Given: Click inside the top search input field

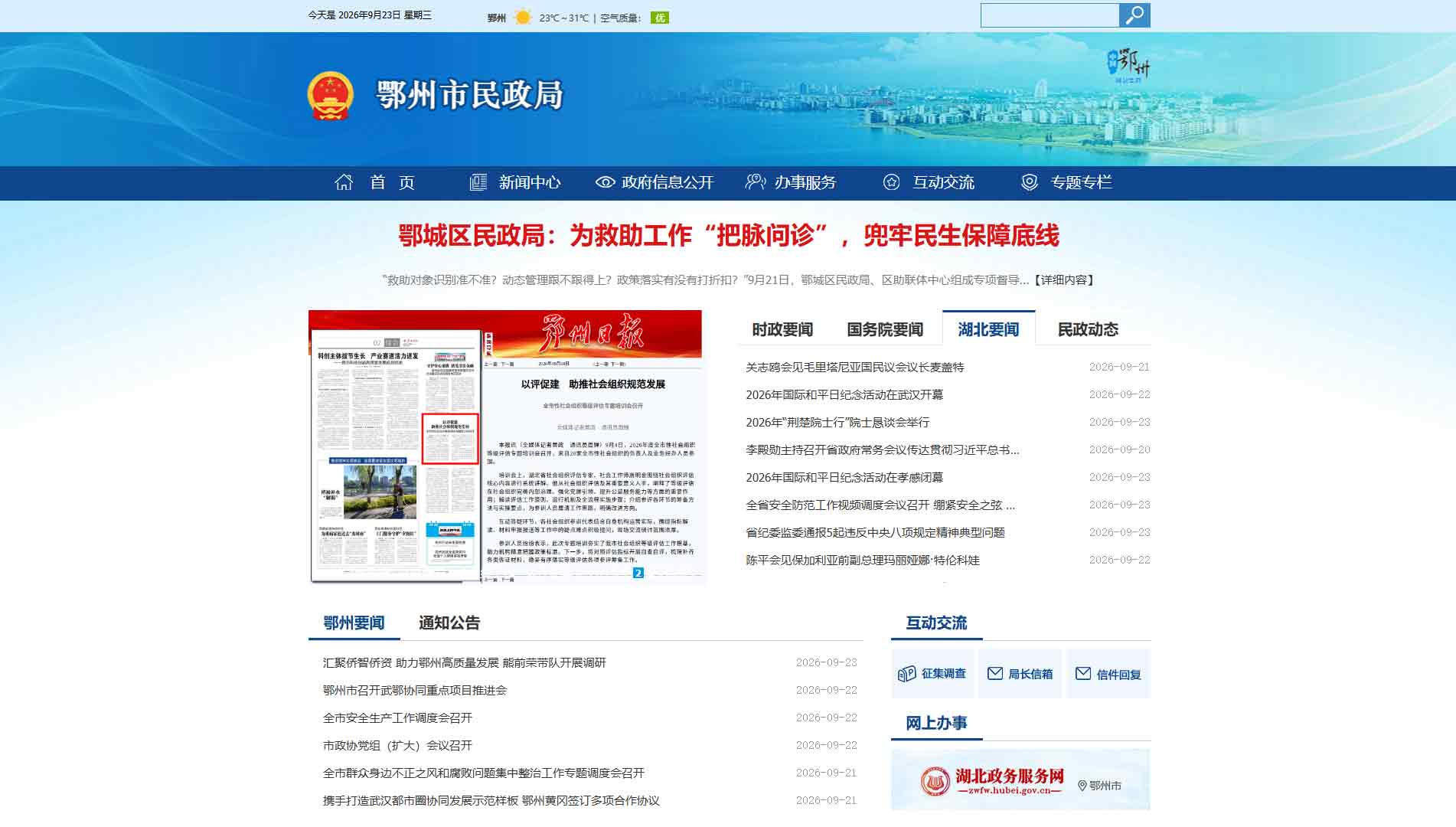Looking at the screenshot, I should pos(1050,15).
